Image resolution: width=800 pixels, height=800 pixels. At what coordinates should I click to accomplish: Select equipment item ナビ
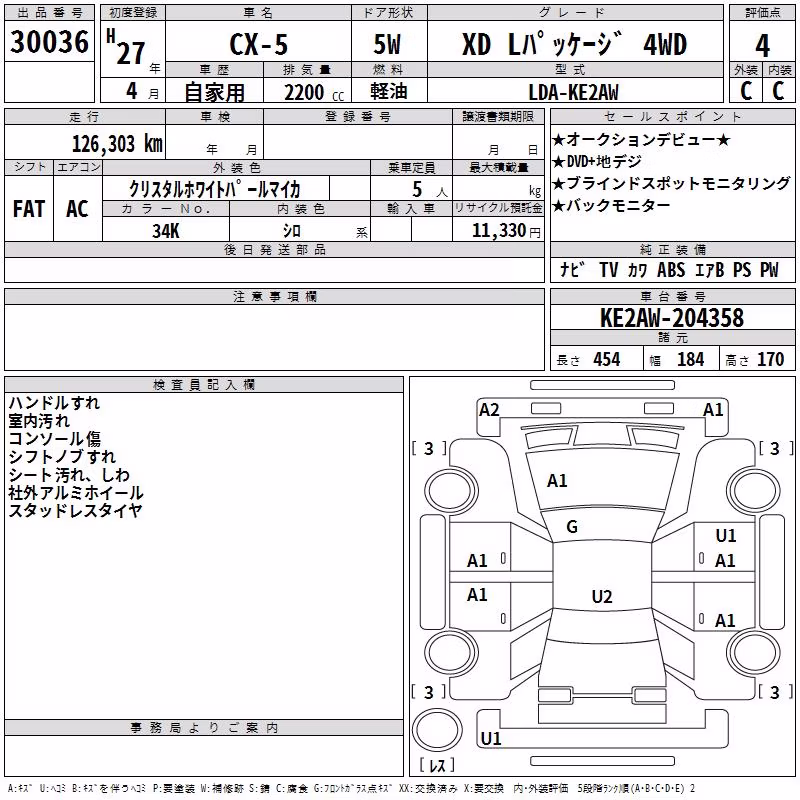click(572, 270)
